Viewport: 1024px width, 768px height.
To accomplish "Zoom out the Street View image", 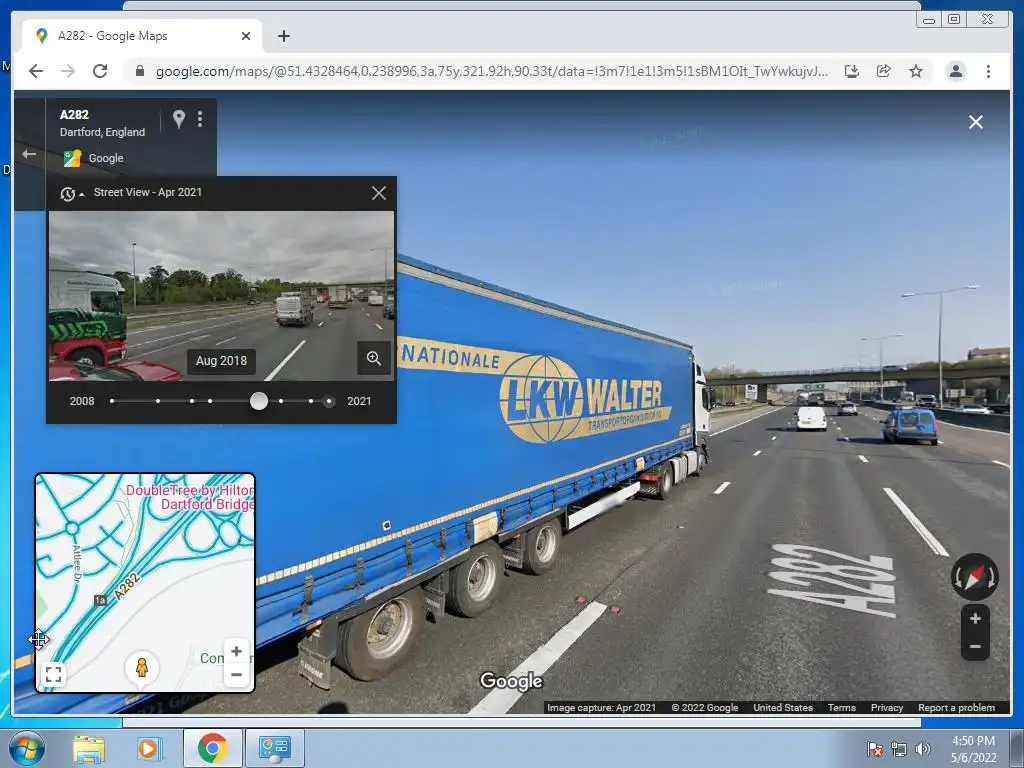I will pyautogui.click(x=975, y=647).
